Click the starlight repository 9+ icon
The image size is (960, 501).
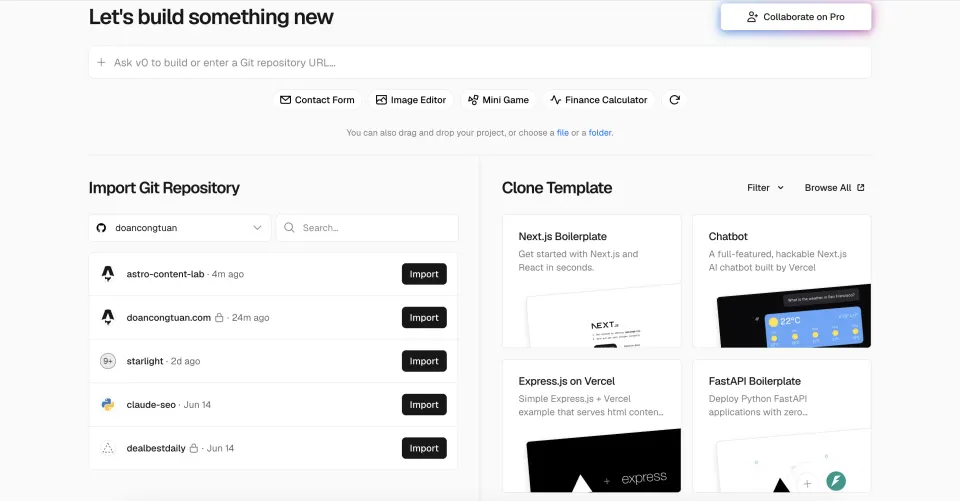[x=108, y=361]
